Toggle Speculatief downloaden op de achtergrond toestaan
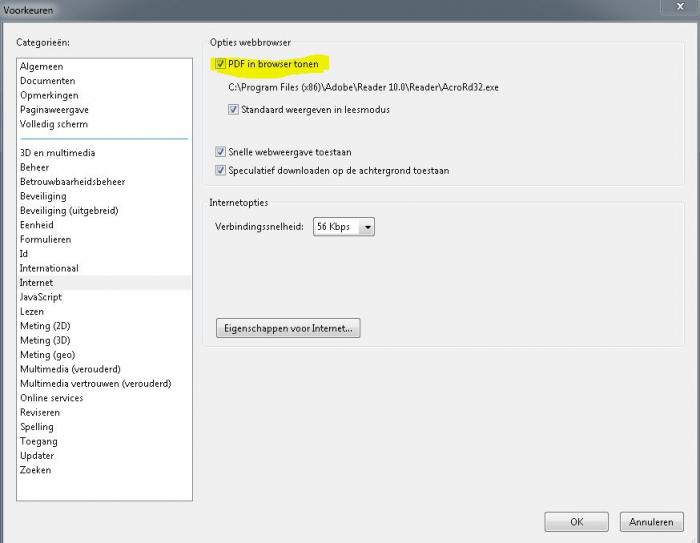Image resolution: width=700 pixels, height=543 pixels. [x=220, y=170]
